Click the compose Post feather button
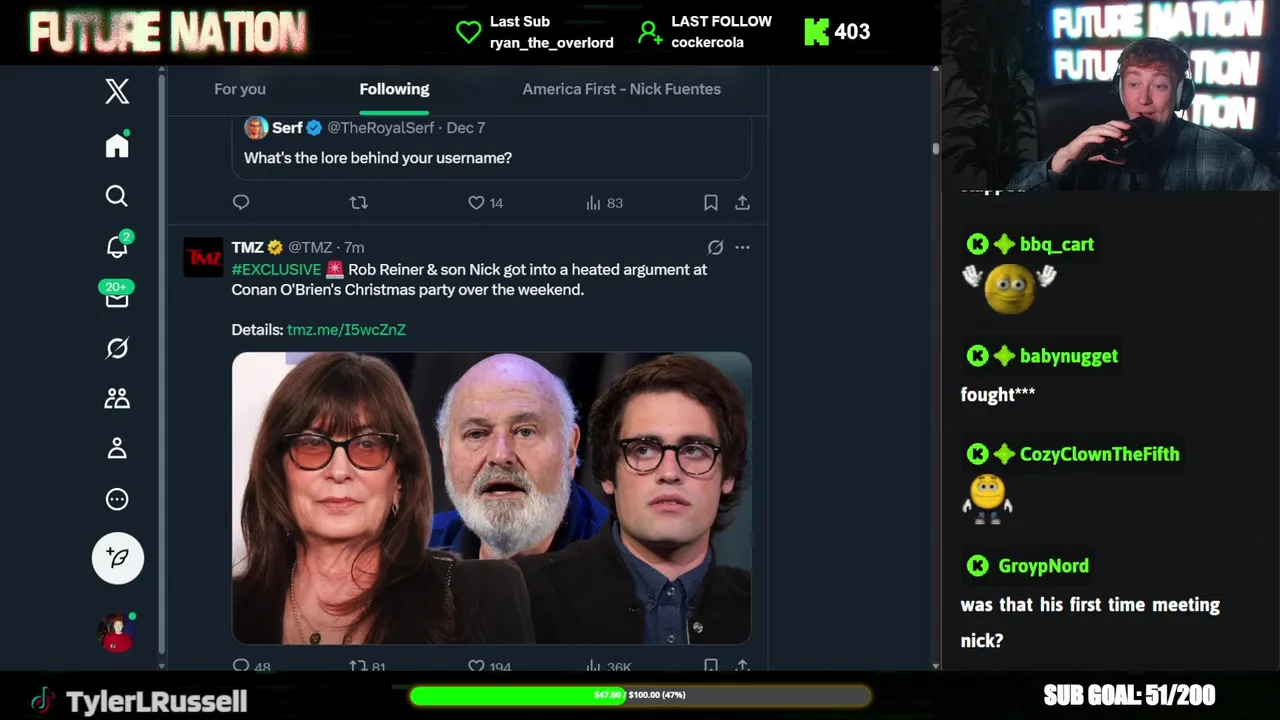The height and width of the screenshot is (720, 1280). pos(118,558)
